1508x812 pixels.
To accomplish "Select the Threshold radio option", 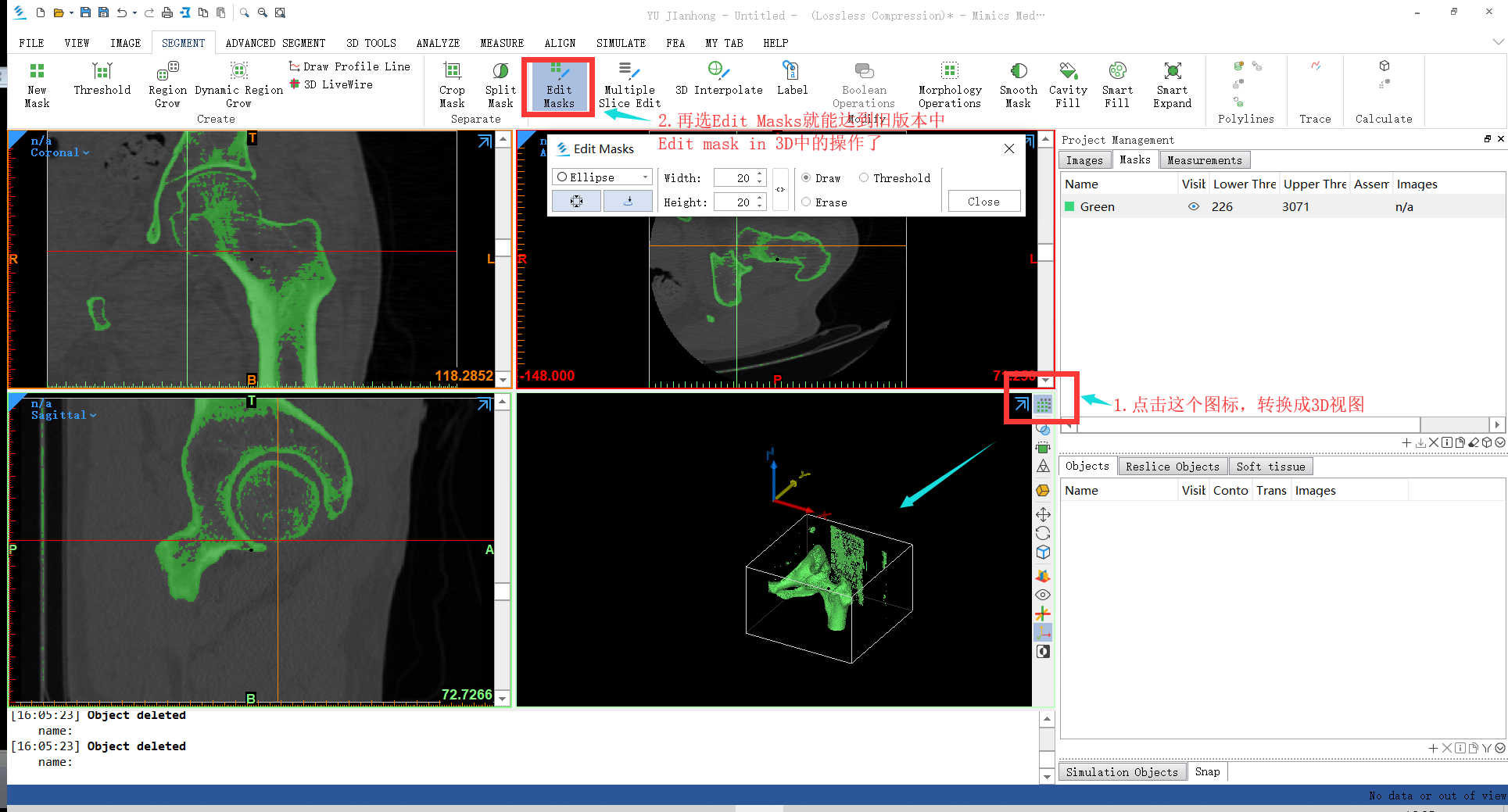I will [895, 178].
